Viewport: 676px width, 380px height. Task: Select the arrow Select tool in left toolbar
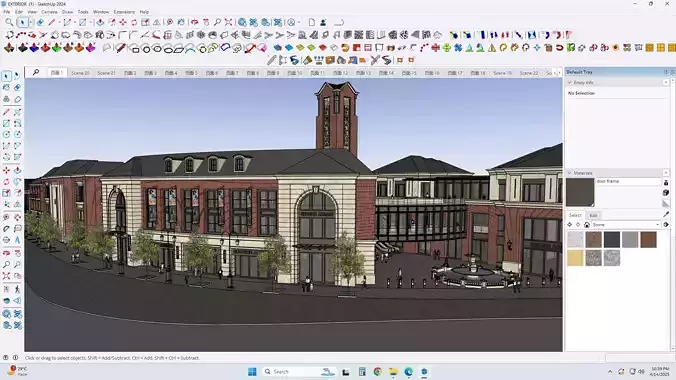(x=6, y=76)
